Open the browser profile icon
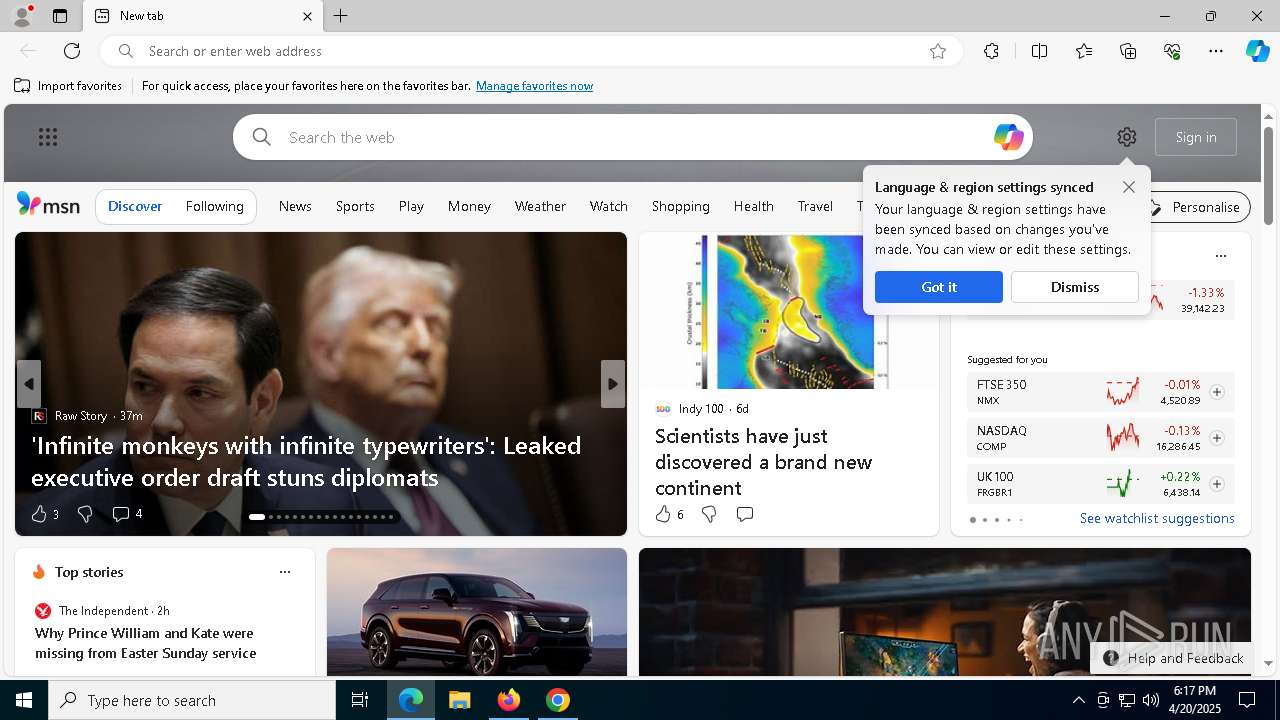The height and width of the screenshot is (720, 1280). 21,16
